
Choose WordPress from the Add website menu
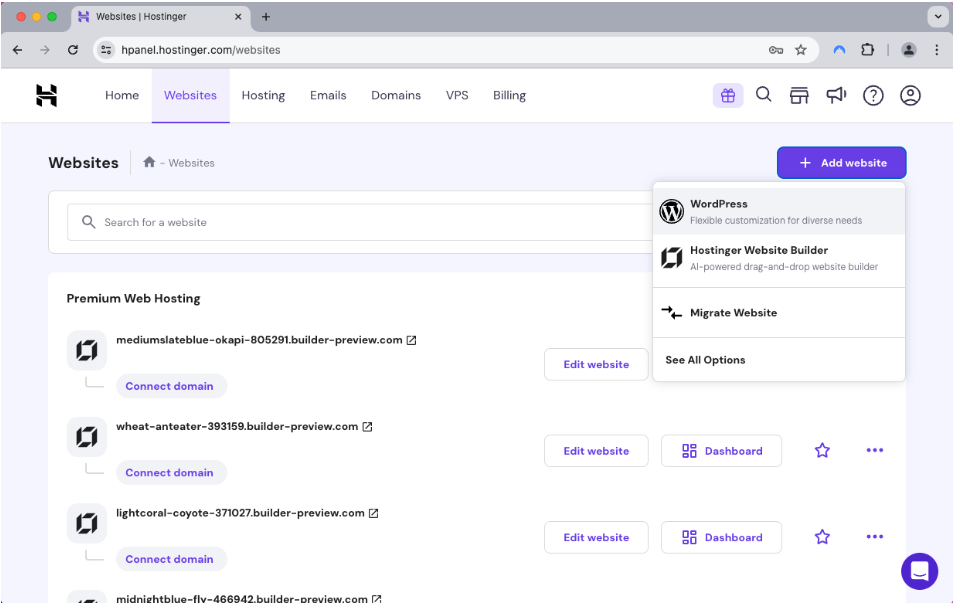(x=779, y=211)
